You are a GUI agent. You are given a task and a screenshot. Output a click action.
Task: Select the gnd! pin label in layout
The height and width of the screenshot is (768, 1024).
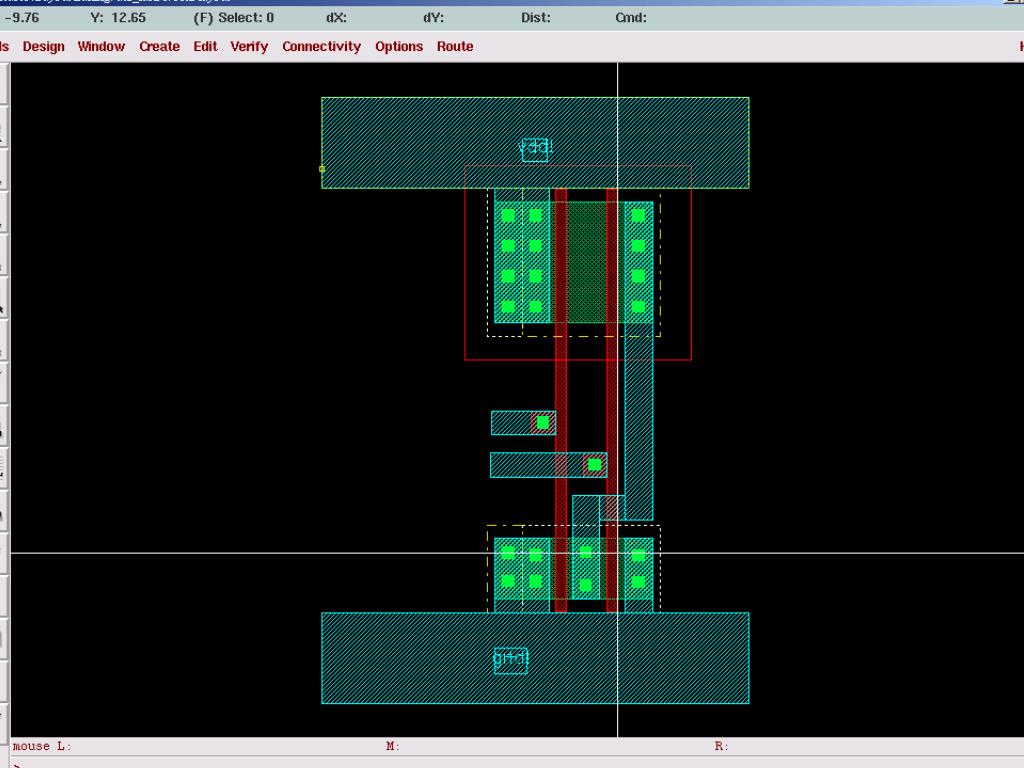click(511, 660)
